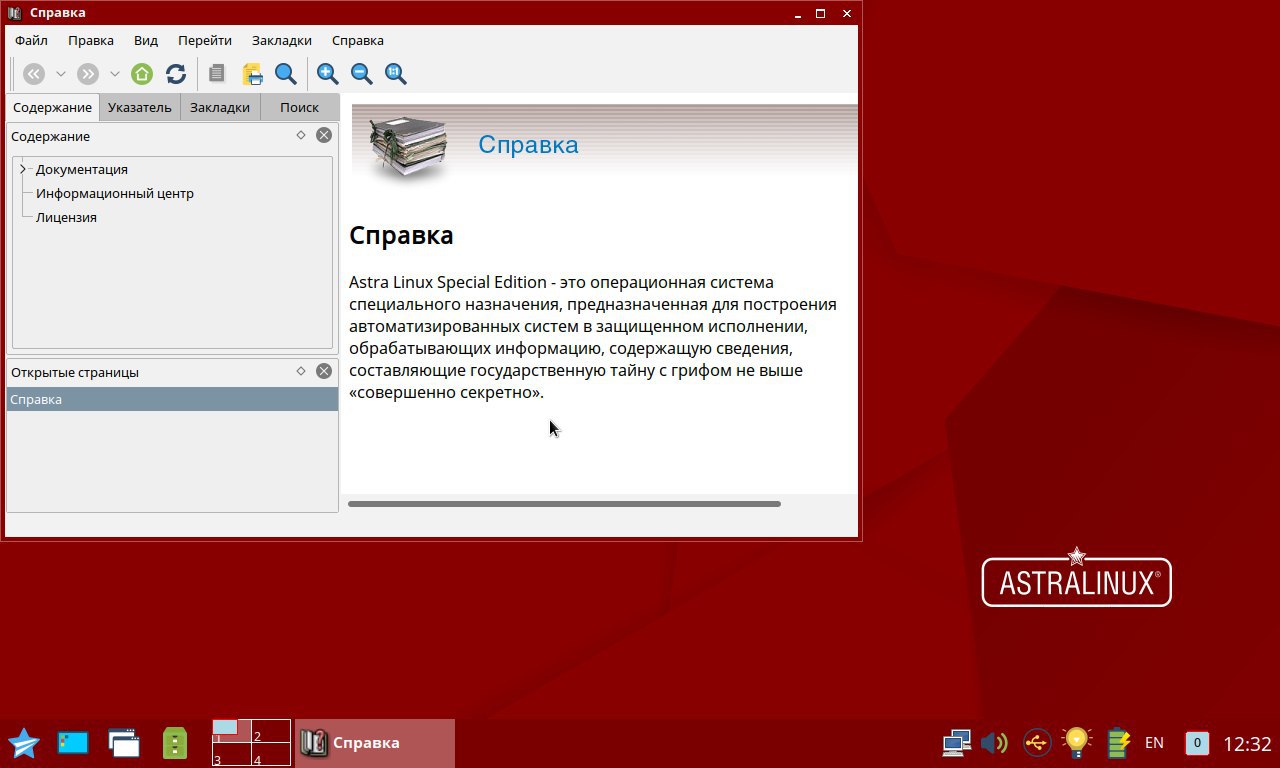1280x768 pixels.
Task: Open the Файл menu
Action: pyautogui.click(x=31, y=40)
